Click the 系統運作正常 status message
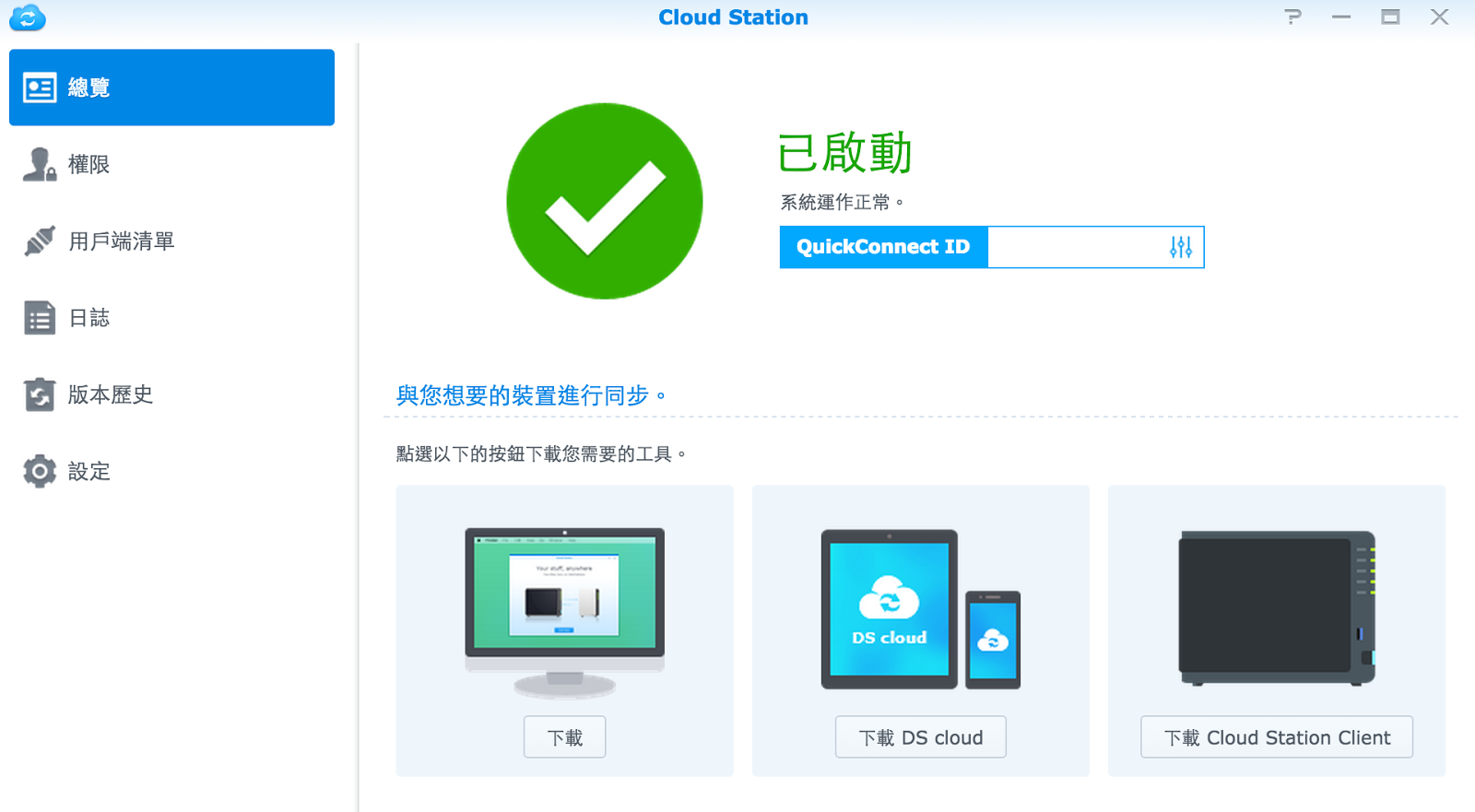Viewport: 1475px width, 812px height. coord(843,202)
